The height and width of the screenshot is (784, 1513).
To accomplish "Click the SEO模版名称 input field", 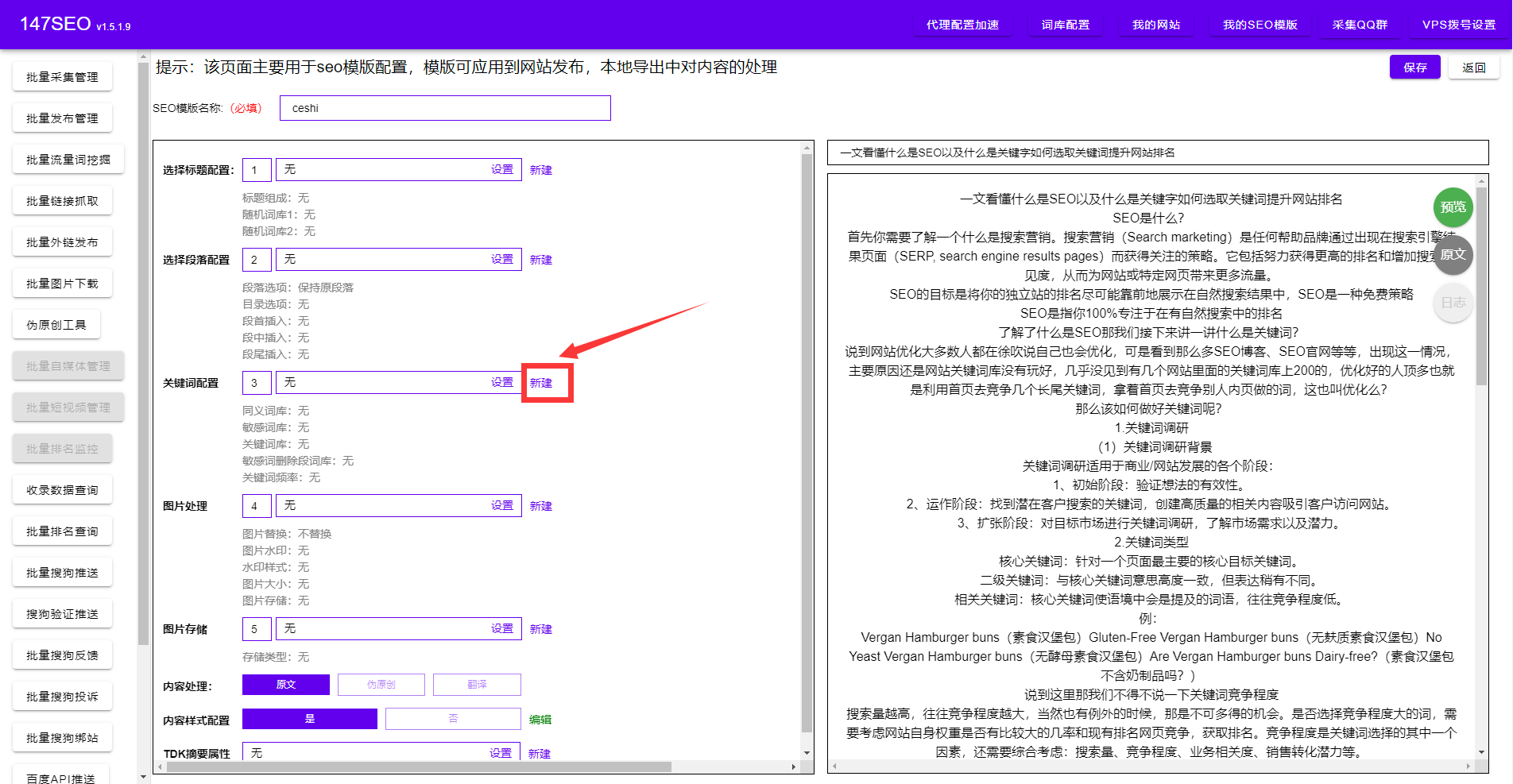I will pos(445,108).
